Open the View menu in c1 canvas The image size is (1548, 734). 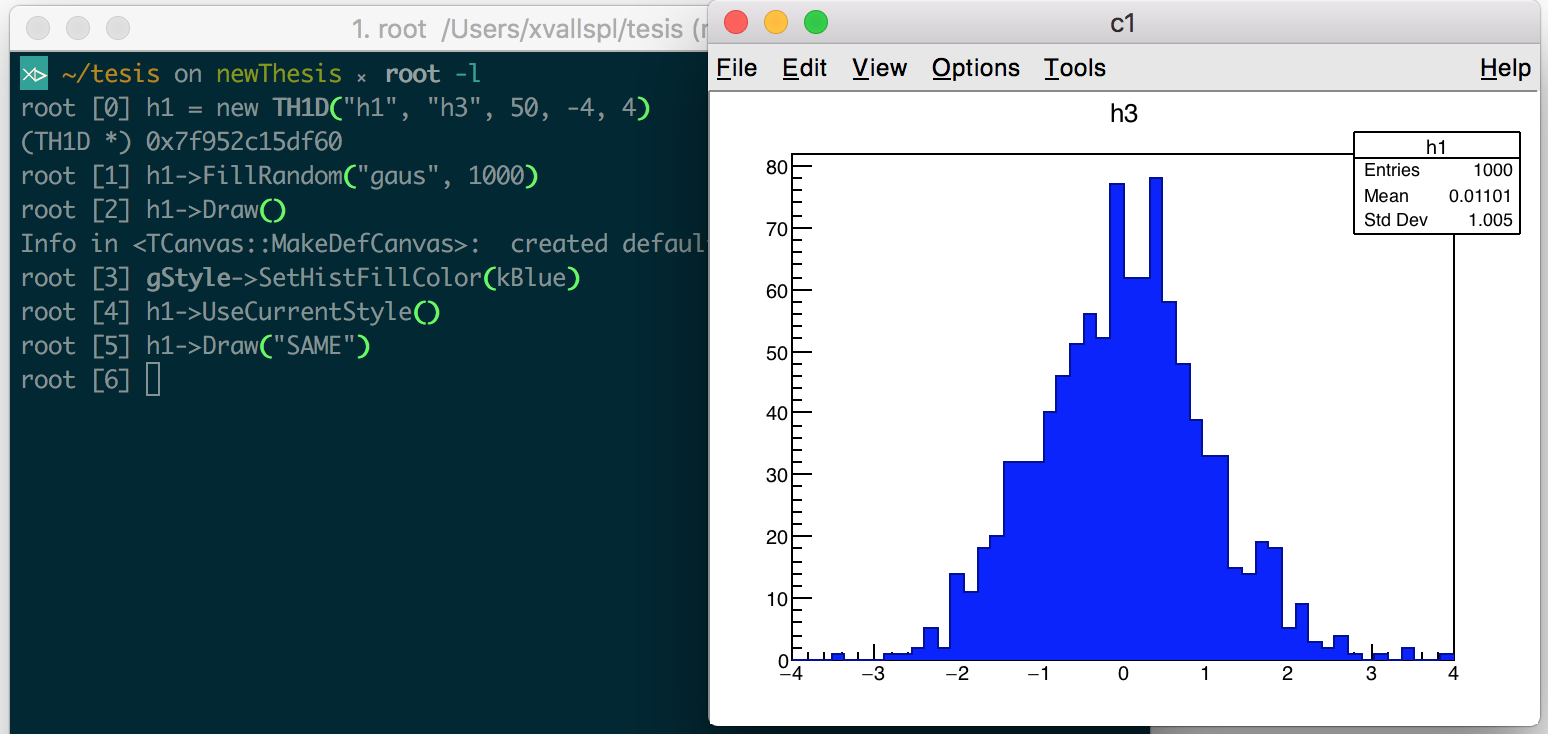pos(880,68)
